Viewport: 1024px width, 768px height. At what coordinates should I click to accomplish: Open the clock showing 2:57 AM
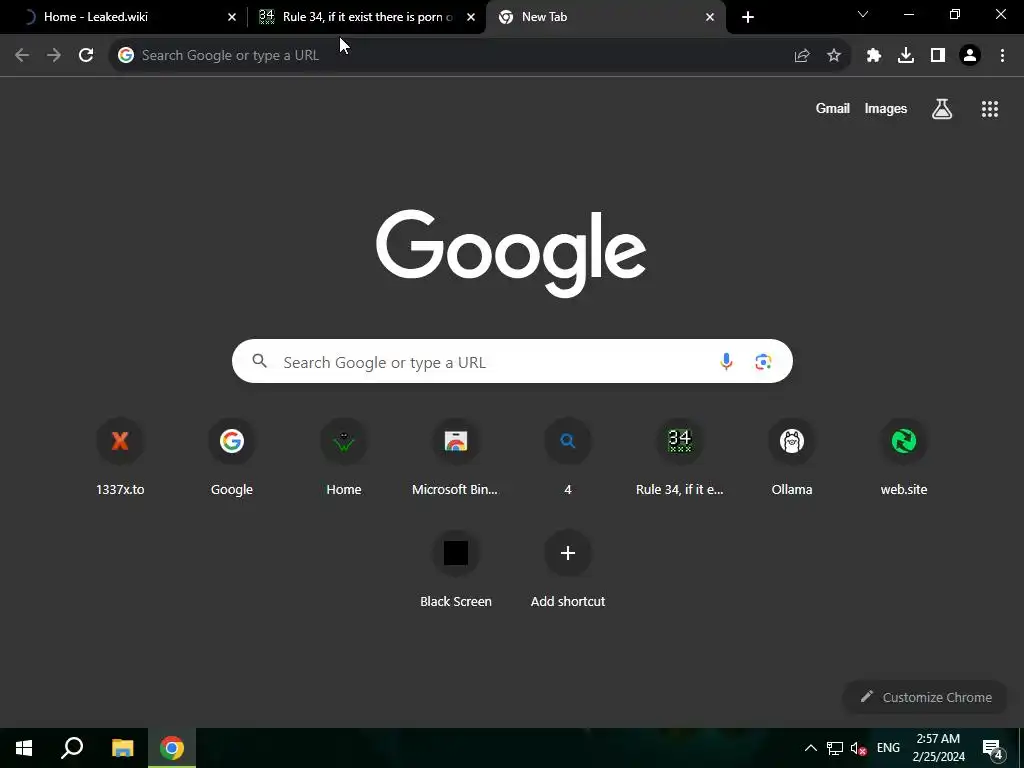(938, 748)
